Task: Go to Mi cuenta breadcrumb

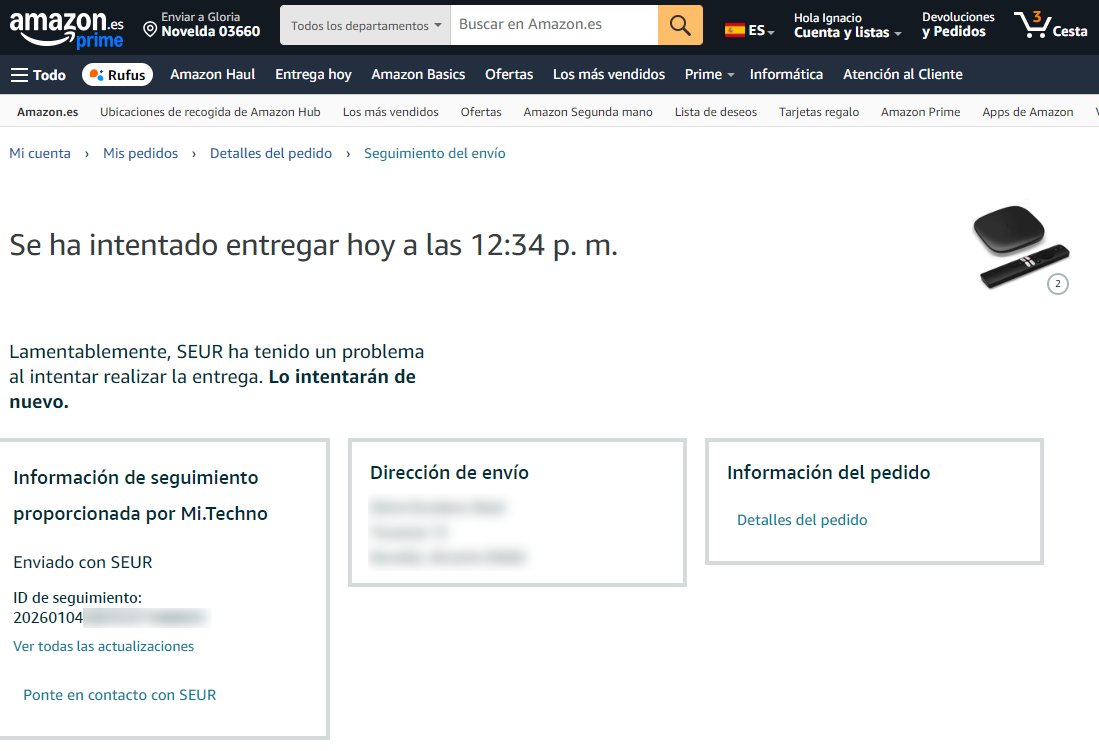Action: click(x=40, y=154)
